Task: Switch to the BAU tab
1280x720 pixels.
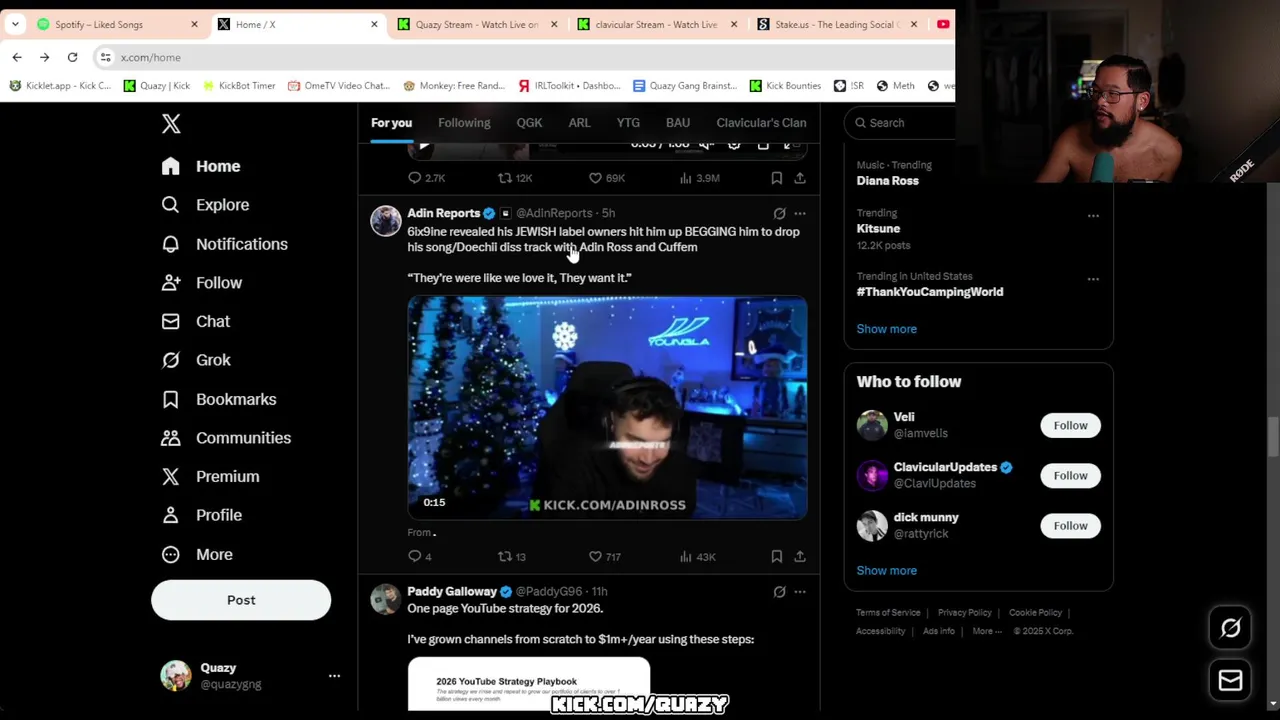Action: coord(678,123)
